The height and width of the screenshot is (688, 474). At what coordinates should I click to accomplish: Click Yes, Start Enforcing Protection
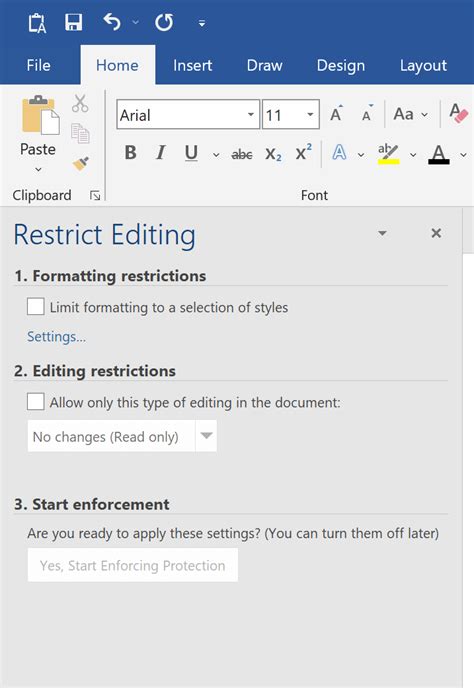tap(133, 565)
